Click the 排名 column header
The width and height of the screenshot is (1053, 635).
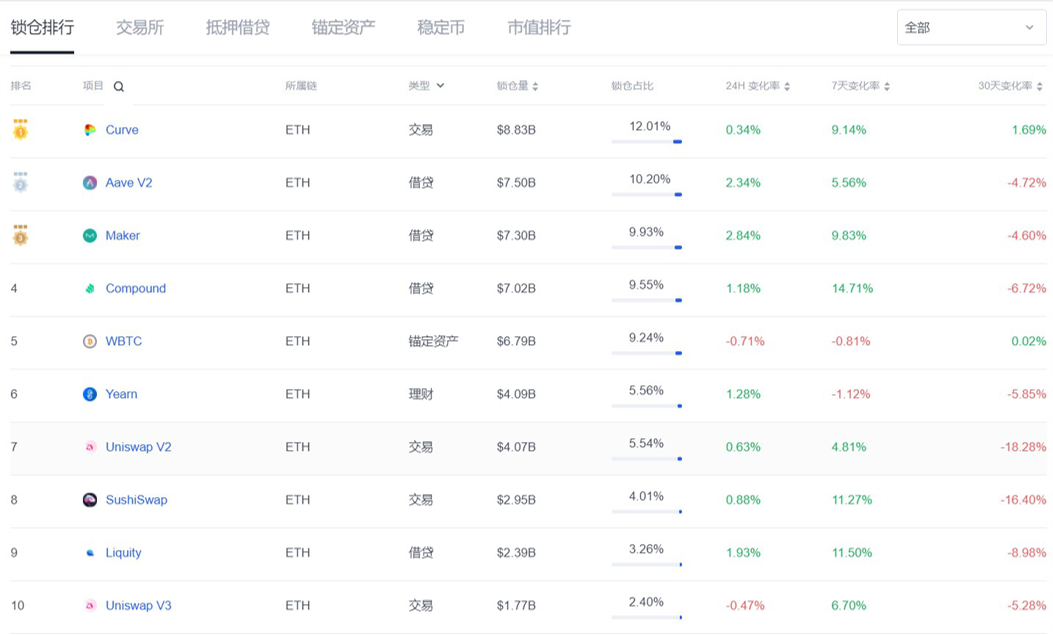[x=21, y=86]
